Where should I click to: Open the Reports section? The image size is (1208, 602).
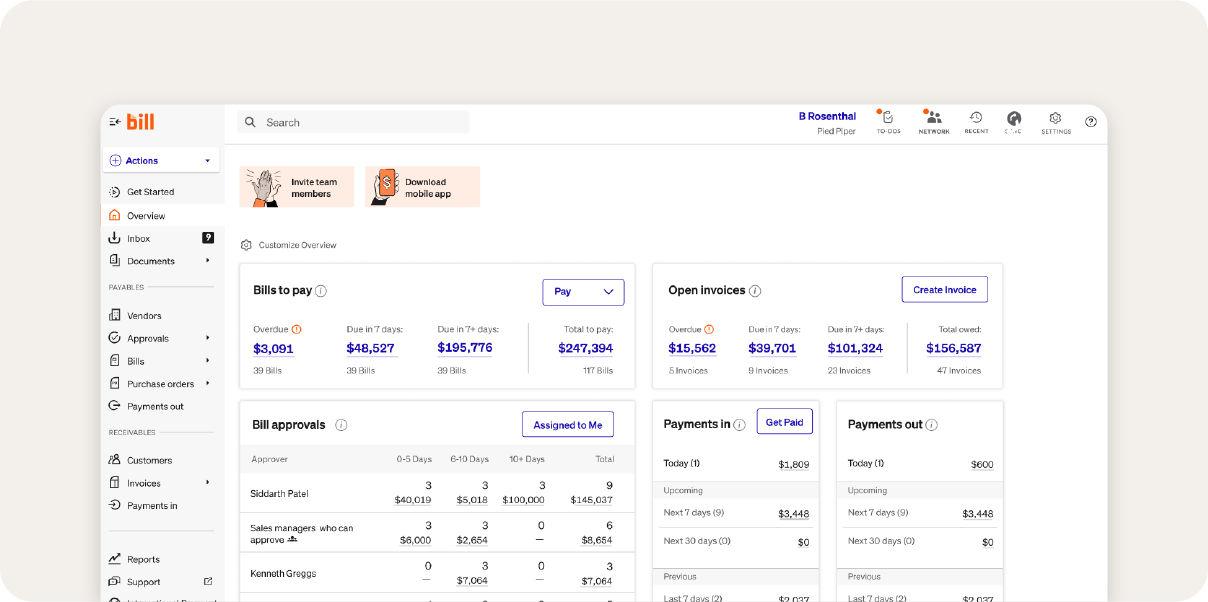[x=141, y=558]
